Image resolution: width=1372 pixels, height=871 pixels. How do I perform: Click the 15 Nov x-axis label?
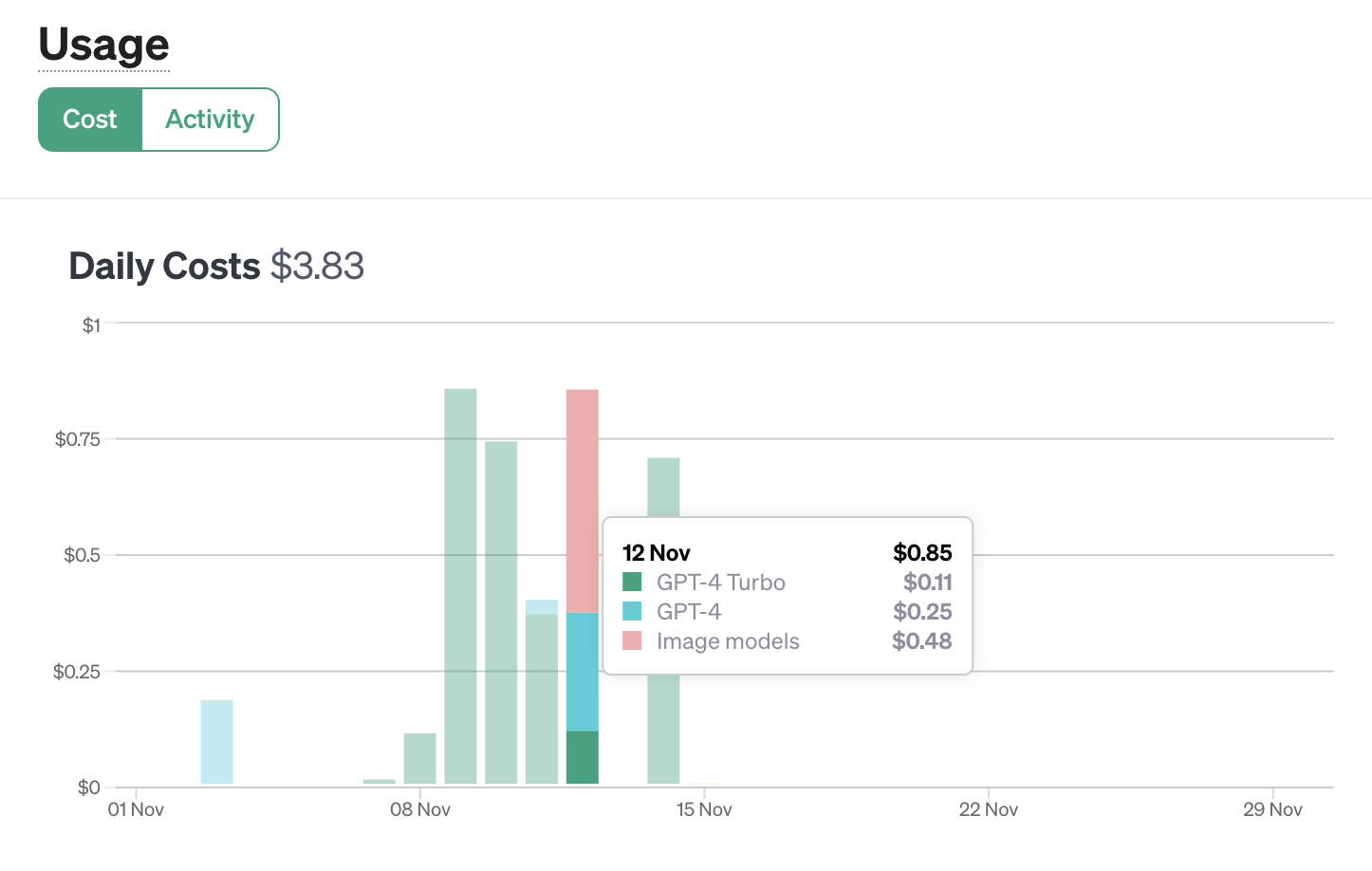click(x=704, y=809)
